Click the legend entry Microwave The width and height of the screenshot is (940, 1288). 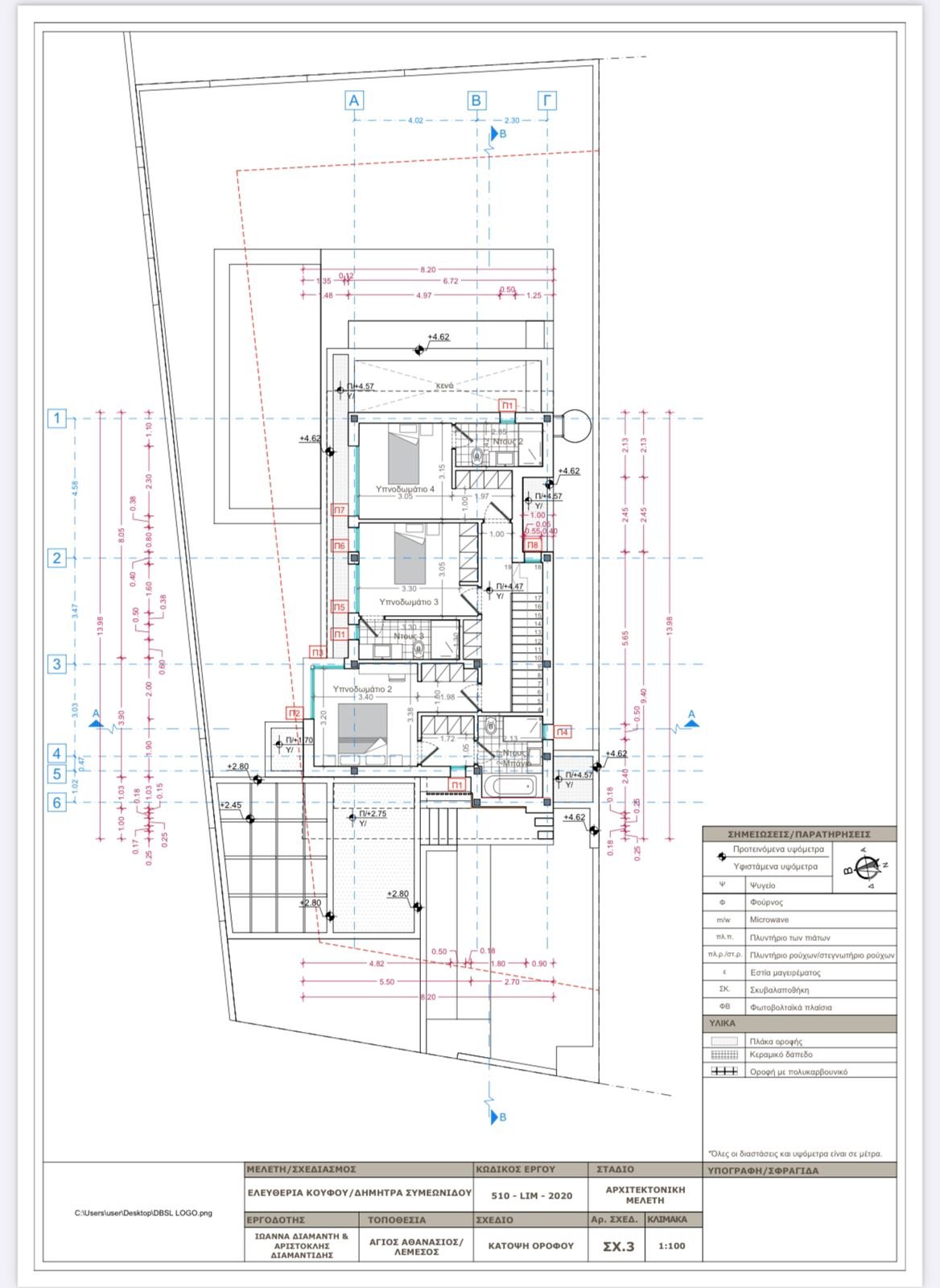coord(769,919)
